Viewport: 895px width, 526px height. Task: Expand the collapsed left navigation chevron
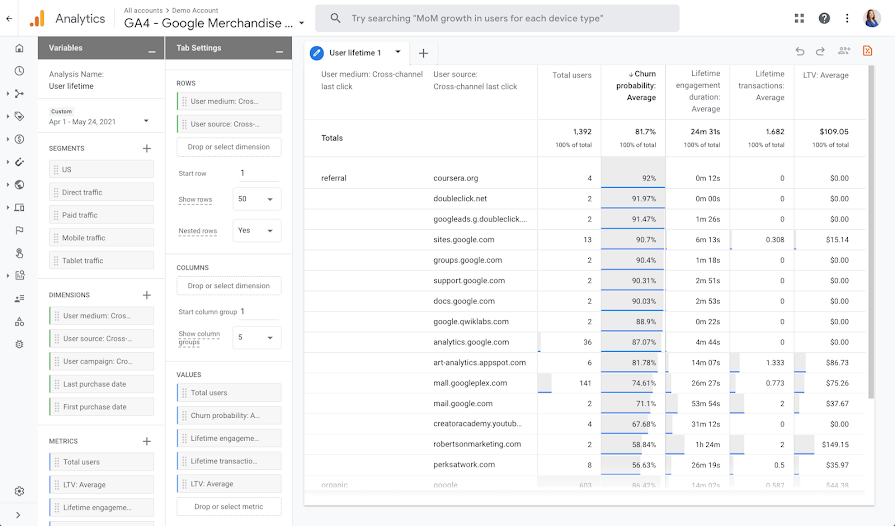tap(18, 515)
